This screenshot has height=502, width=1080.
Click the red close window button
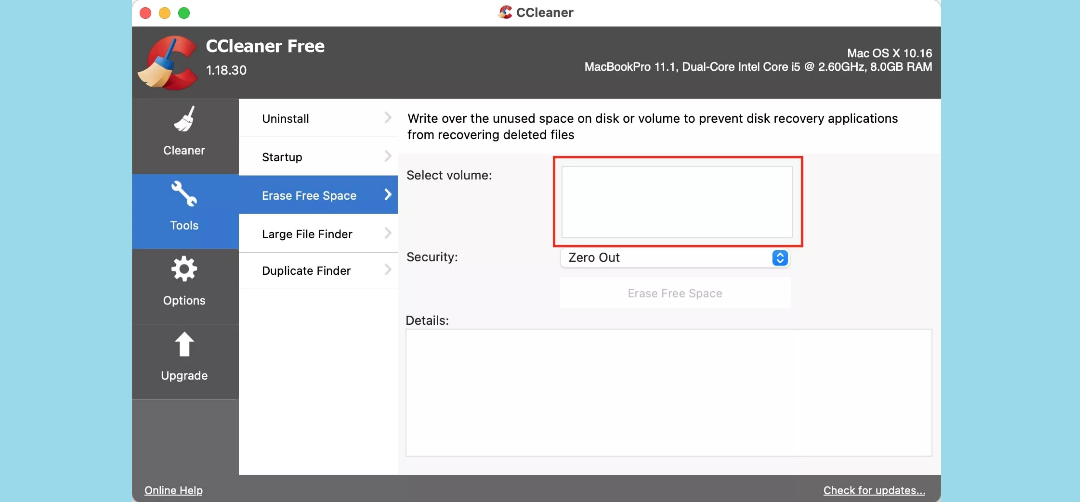145,12
